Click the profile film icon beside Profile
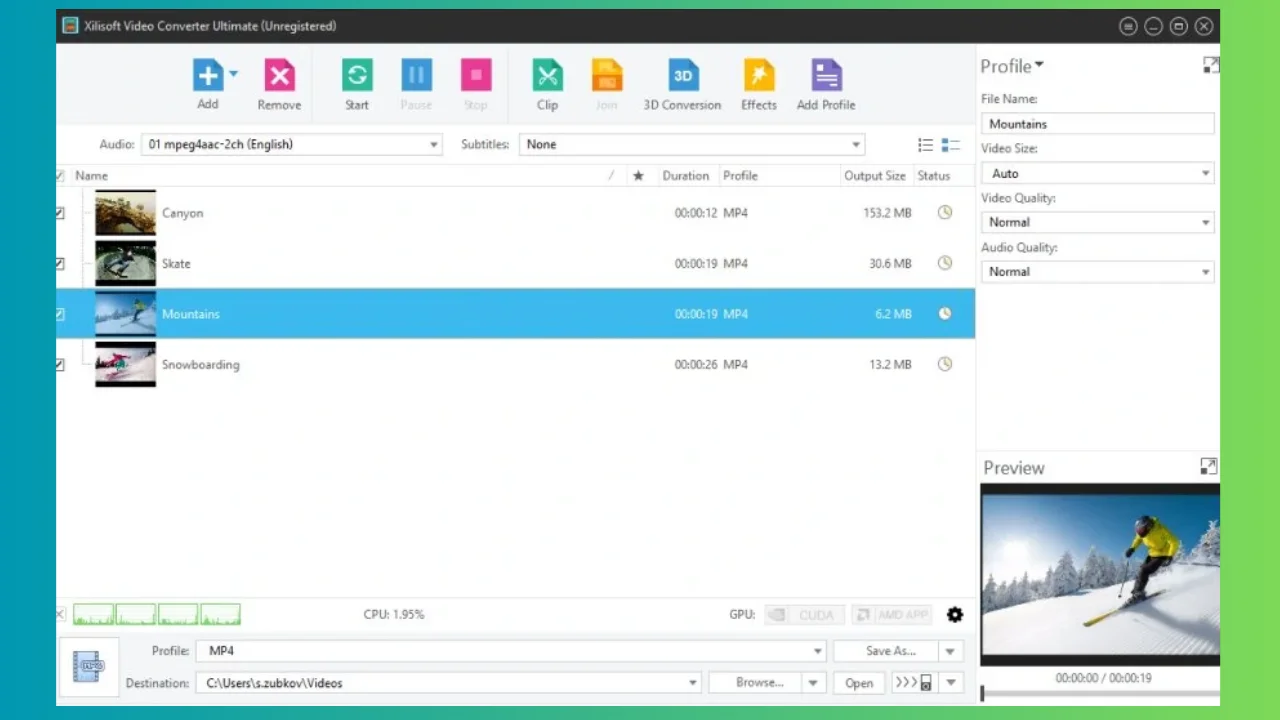The height and width of the screenshot is (720, 1280). pos(88,666)
